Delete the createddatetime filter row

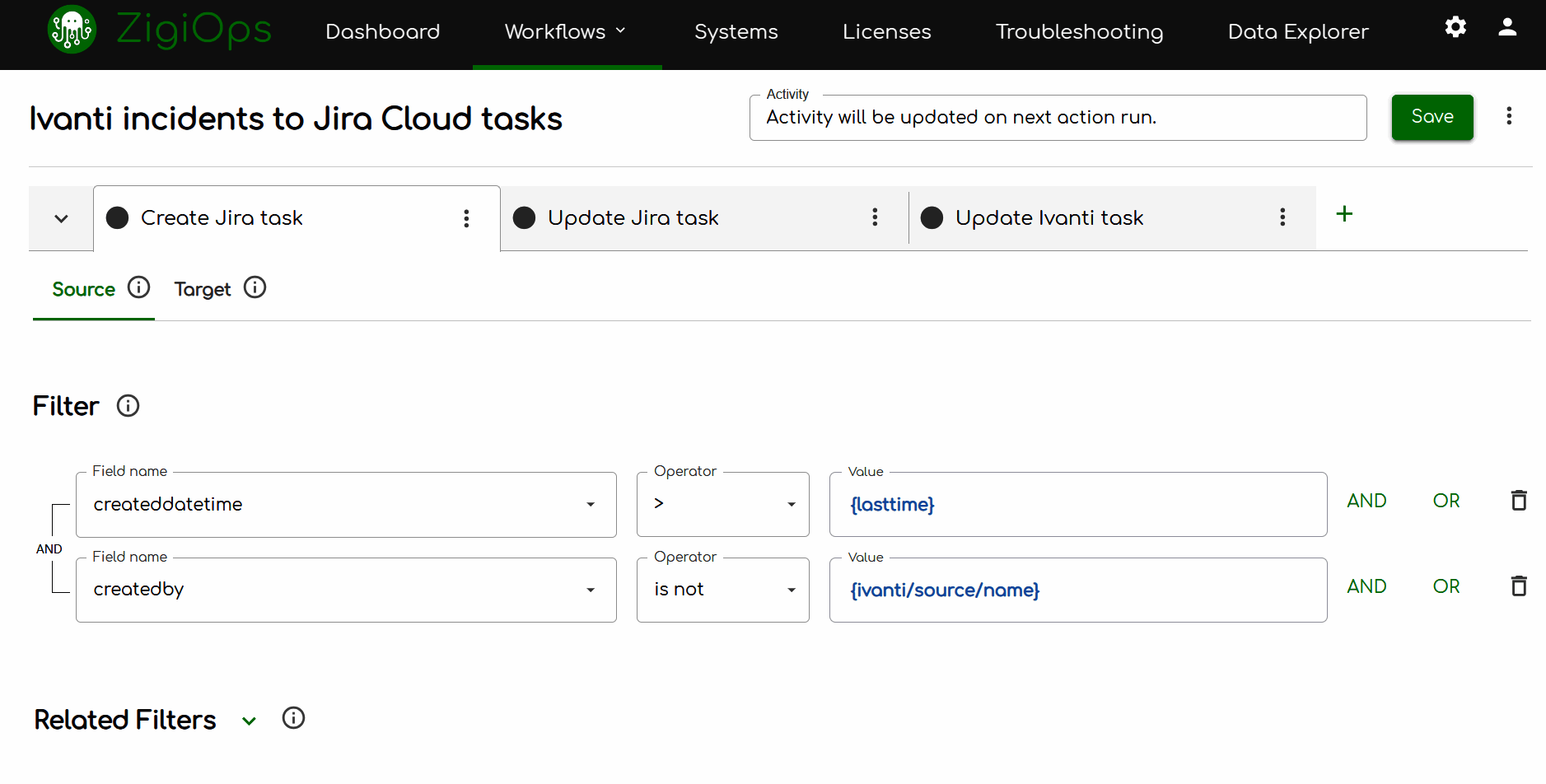pyautogui.click(x=1519, y=501)
